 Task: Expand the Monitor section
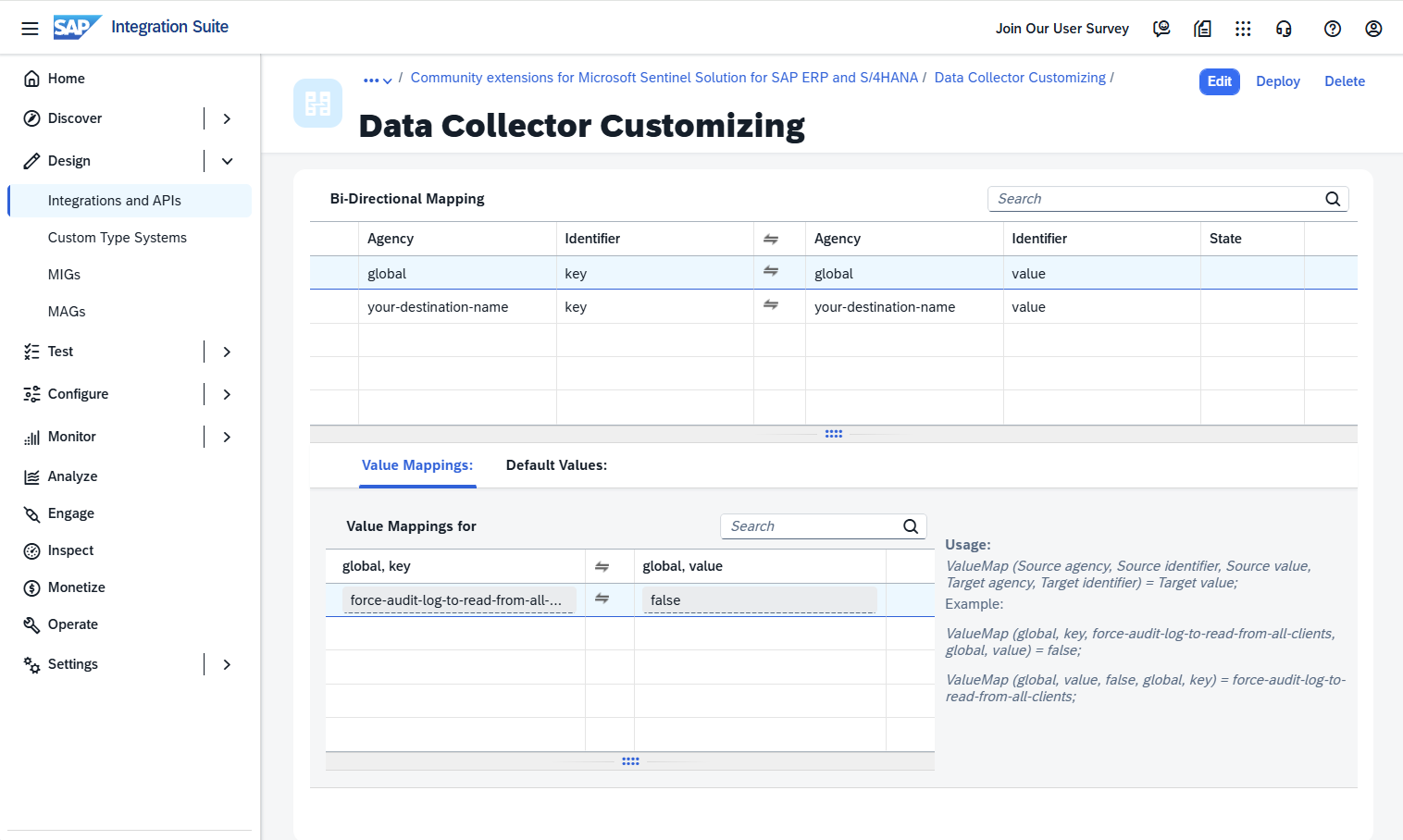pyautogui.click(x=227, y=437)
